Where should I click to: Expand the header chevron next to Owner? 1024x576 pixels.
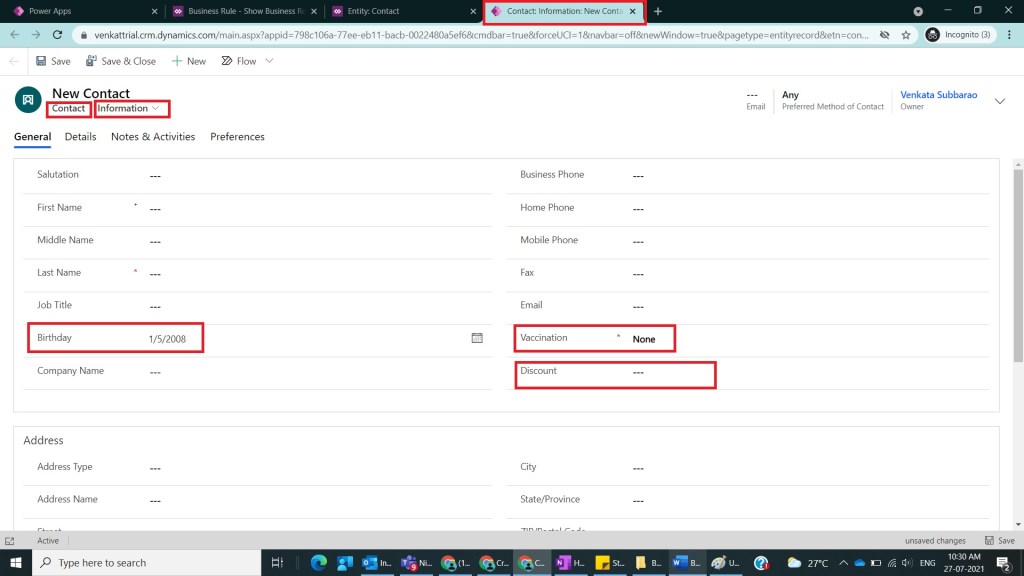[998, 97]
